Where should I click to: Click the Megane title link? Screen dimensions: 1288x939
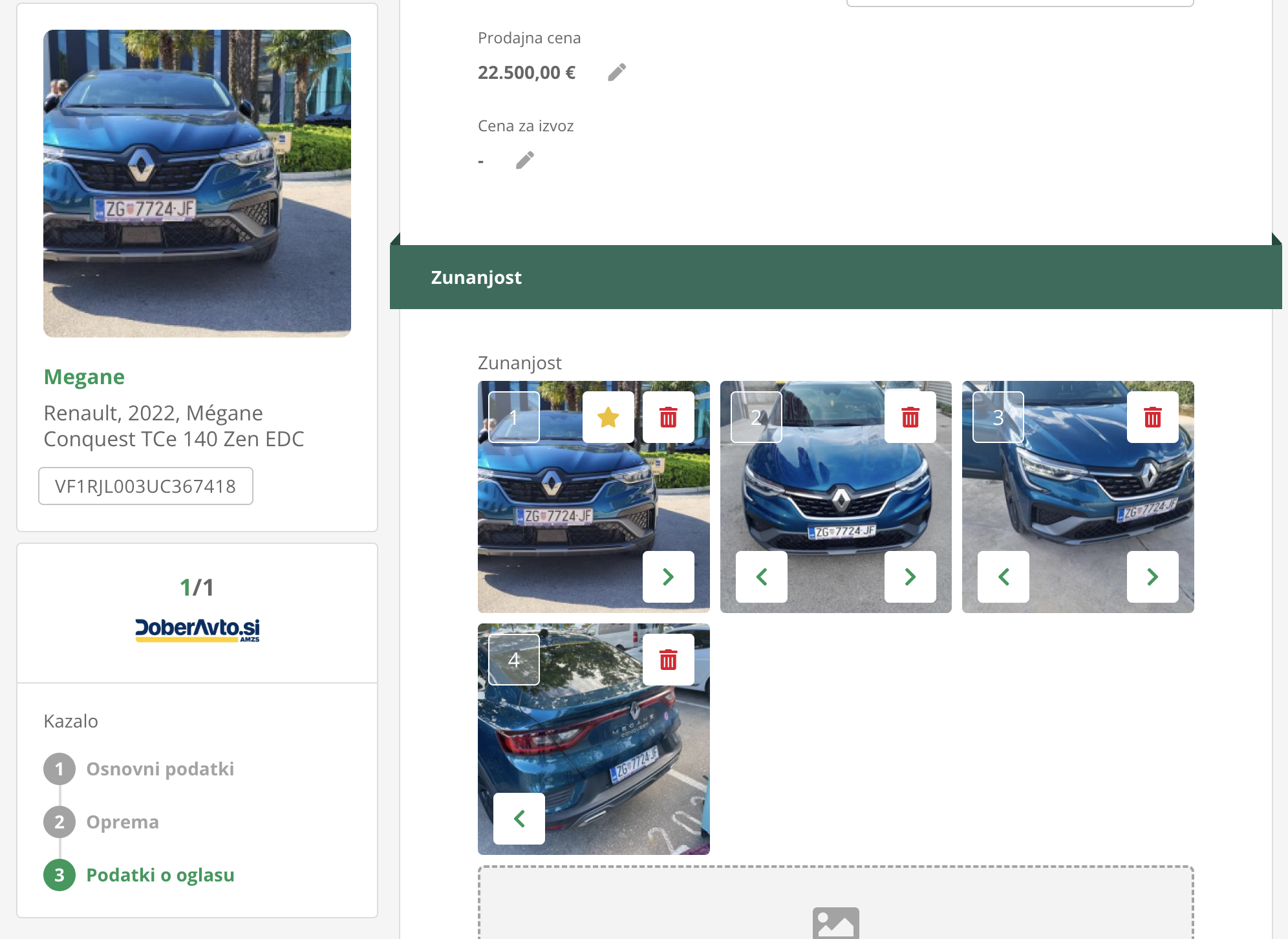(x=84, y=376)
